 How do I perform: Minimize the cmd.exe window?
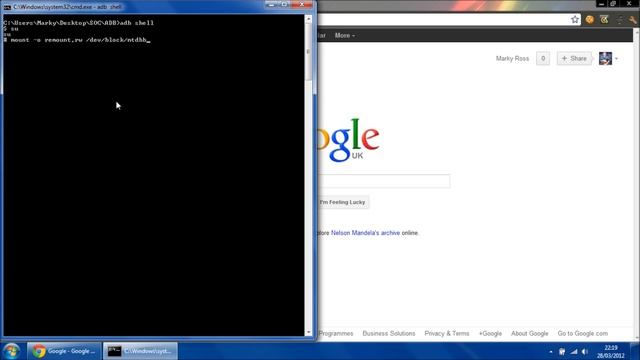271,4
